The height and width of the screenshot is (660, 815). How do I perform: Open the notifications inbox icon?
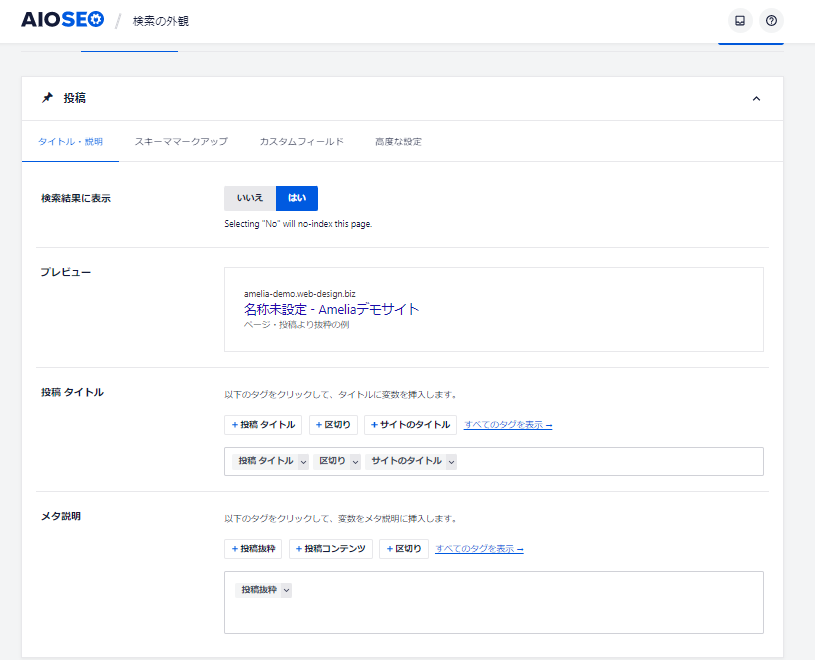tap(740, 21)
